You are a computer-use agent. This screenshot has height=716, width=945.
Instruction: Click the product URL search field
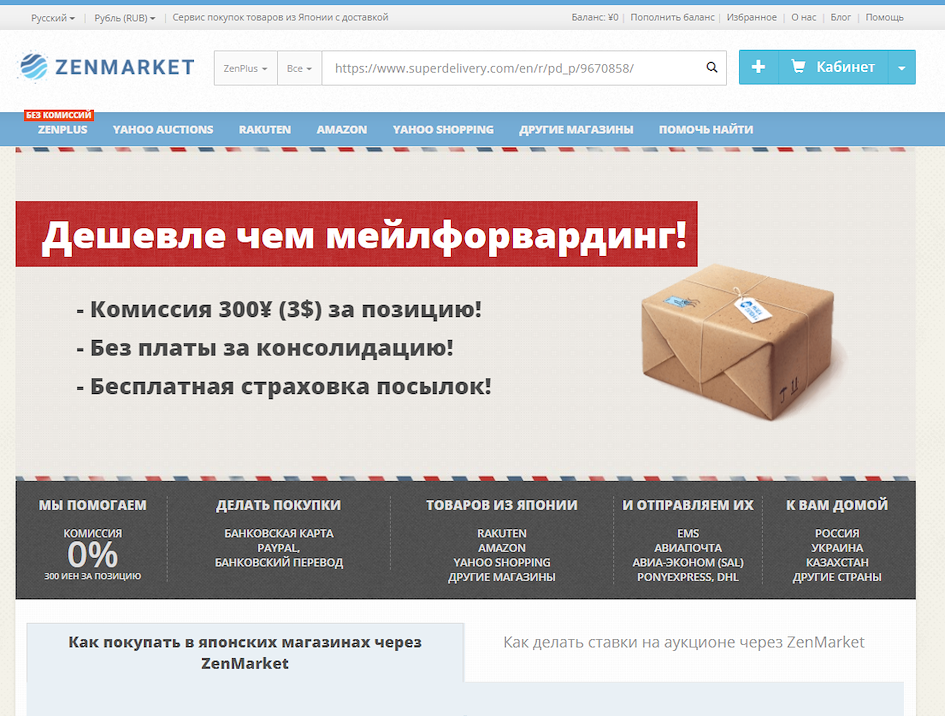pos(514,68)
